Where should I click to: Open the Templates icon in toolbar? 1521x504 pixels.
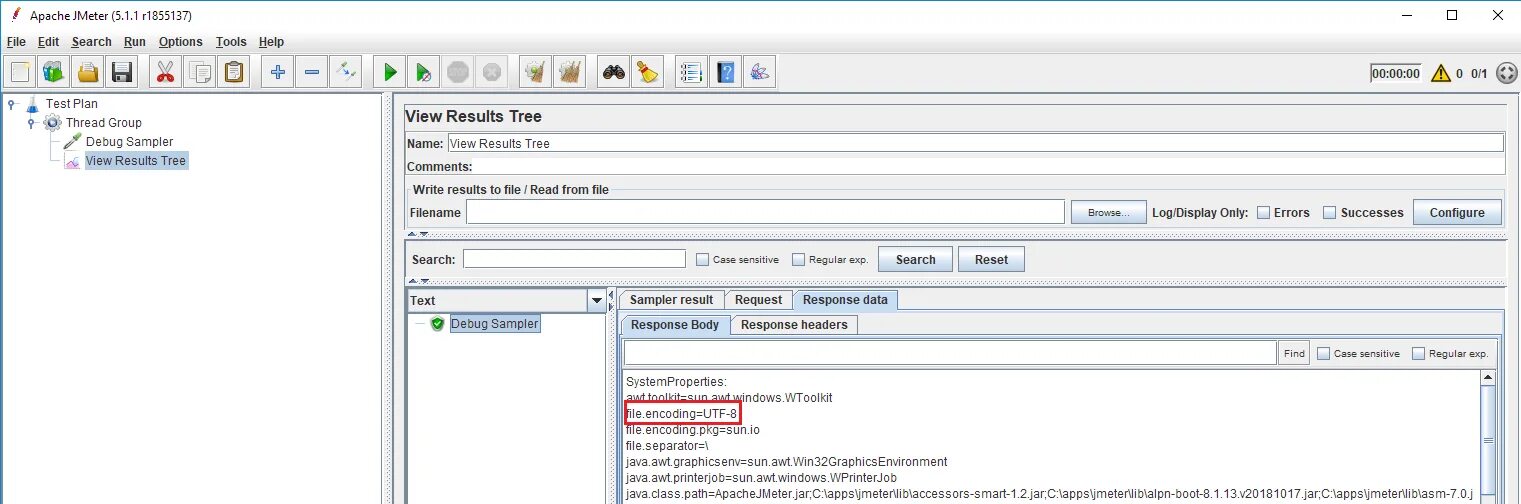(x=54, y=72)
